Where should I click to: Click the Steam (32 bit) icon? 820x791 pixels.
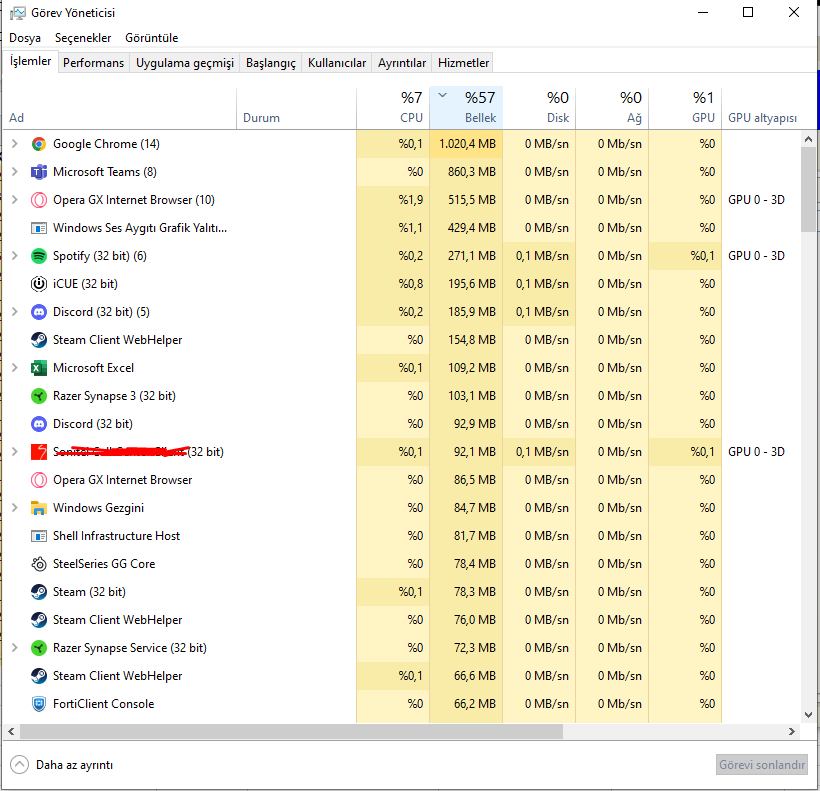[x=39, y=592]
